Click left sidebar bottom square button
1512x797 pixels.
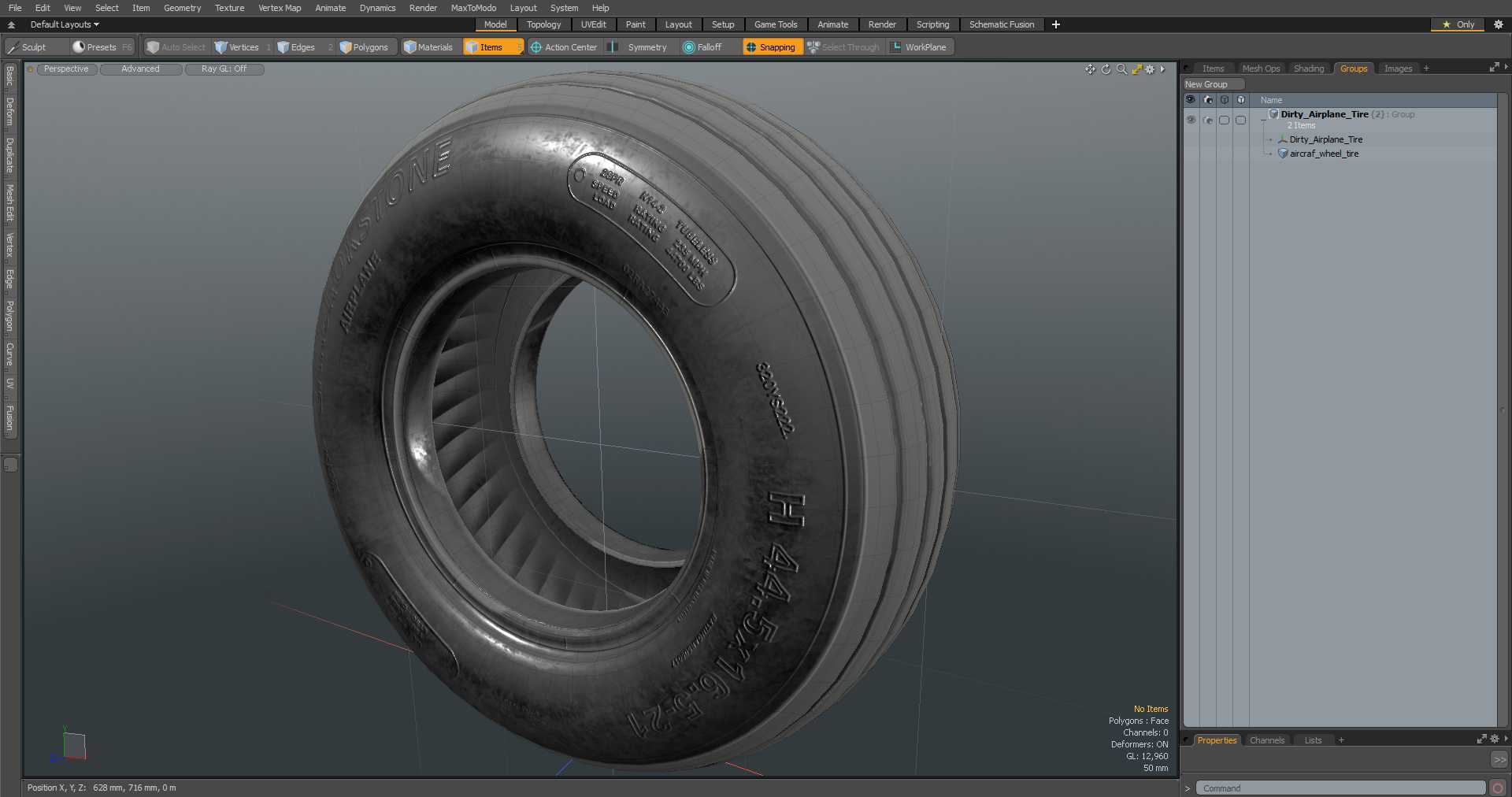[x=10, y=465]
